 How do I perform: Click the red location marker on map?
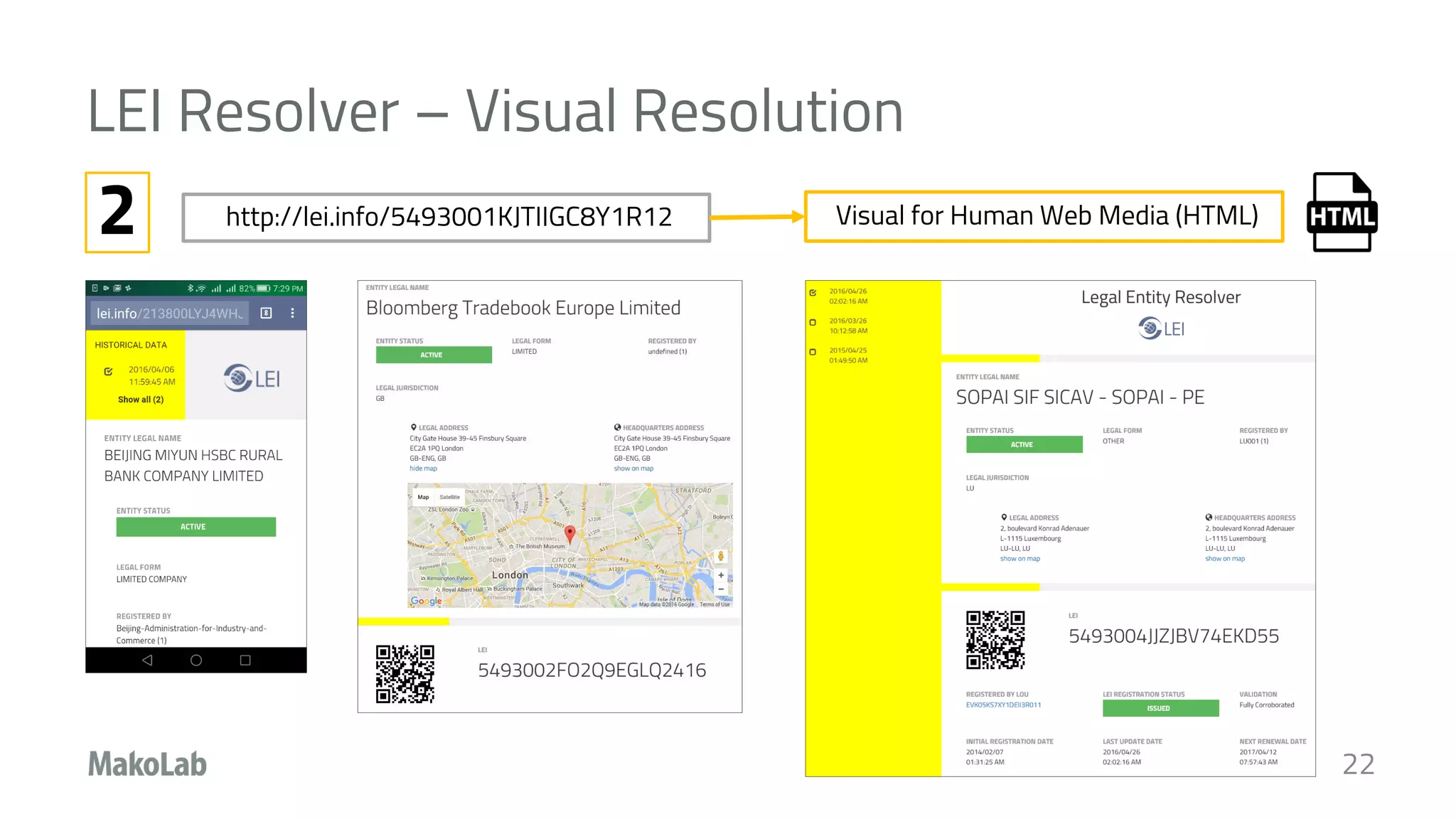(x=569, y=535)
